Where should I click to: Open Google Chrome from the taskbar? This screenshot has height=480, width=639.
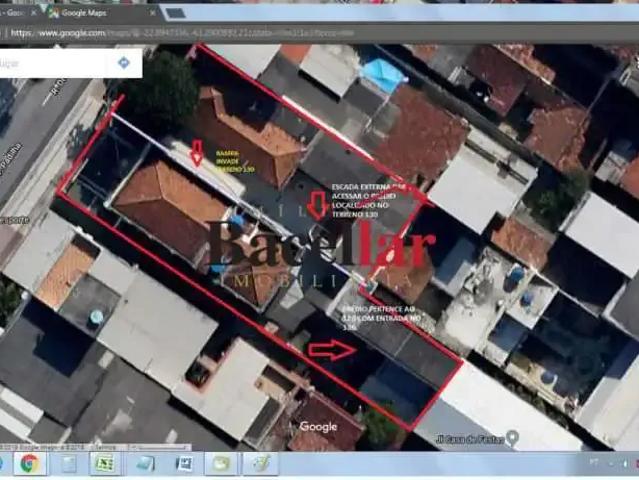[29, 464]
